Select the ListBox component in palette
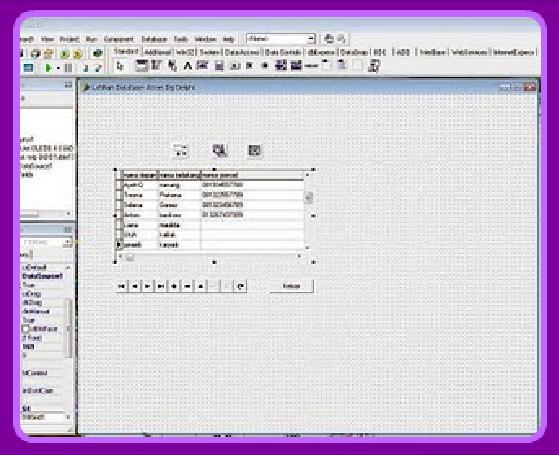Screen dimensions: 559x455 pyautogui.click(x=281, y=66)
